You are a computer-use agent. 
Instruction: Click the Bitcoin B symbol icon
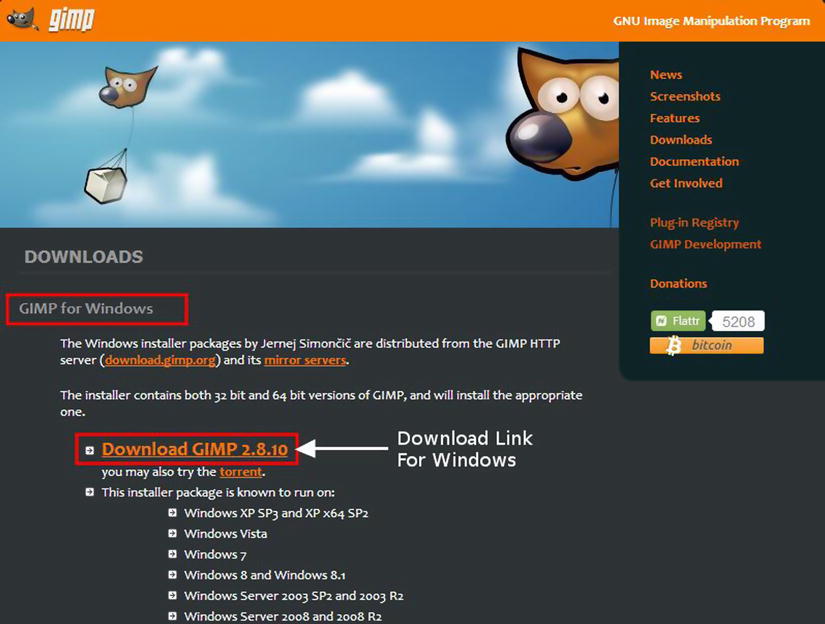tap(673, 346)
